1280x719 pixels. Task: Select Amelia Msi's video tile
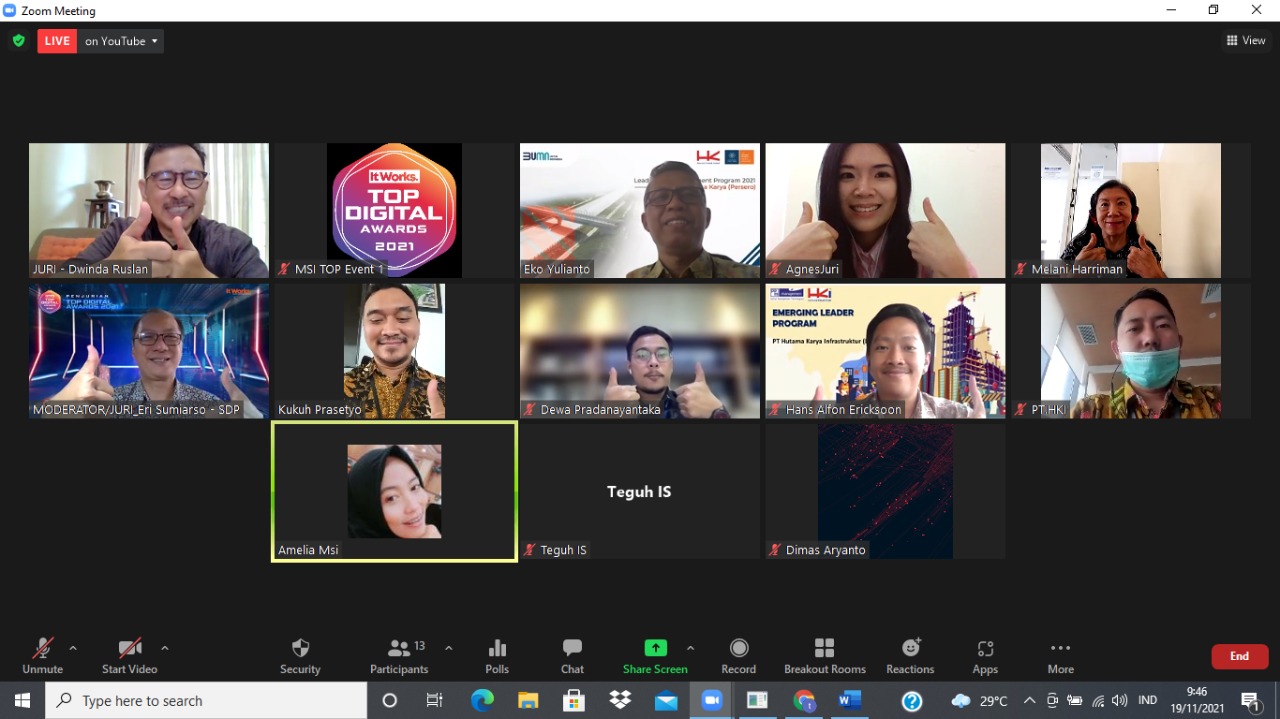394,491
